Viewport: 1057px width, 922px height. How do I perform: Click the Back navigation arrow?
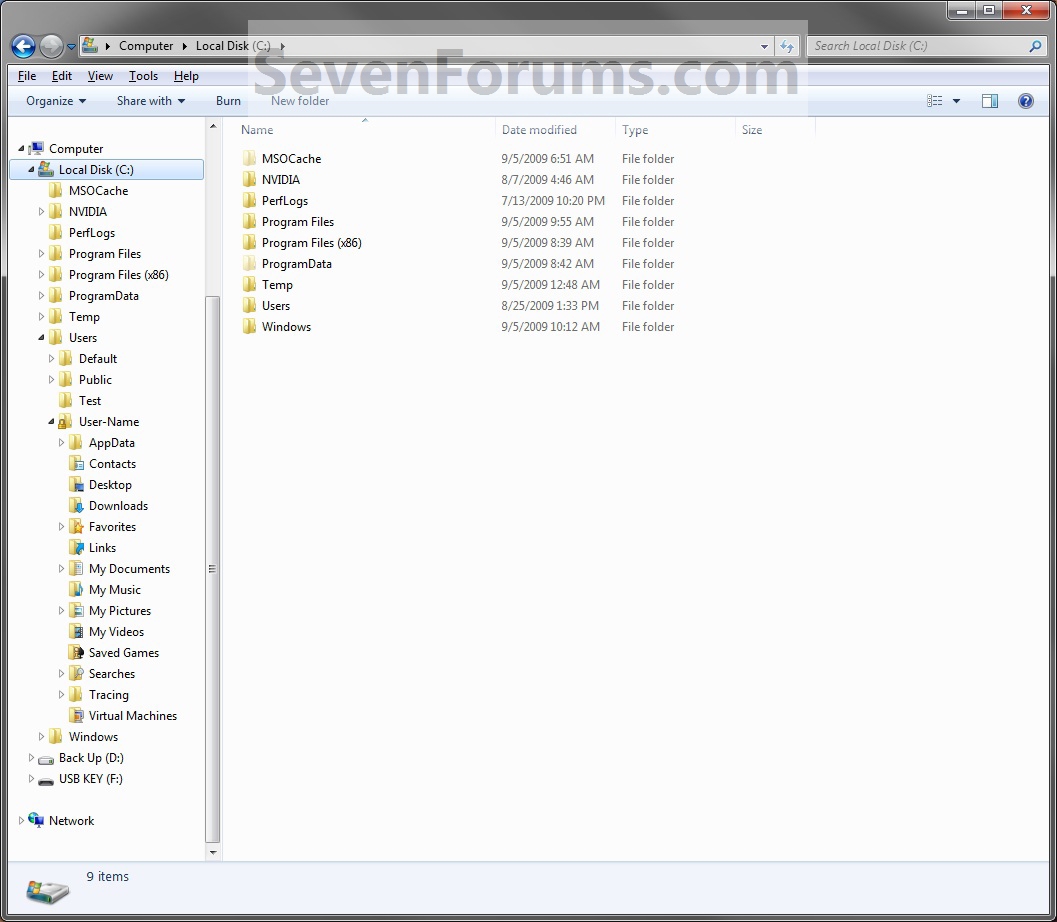(22, 46)
